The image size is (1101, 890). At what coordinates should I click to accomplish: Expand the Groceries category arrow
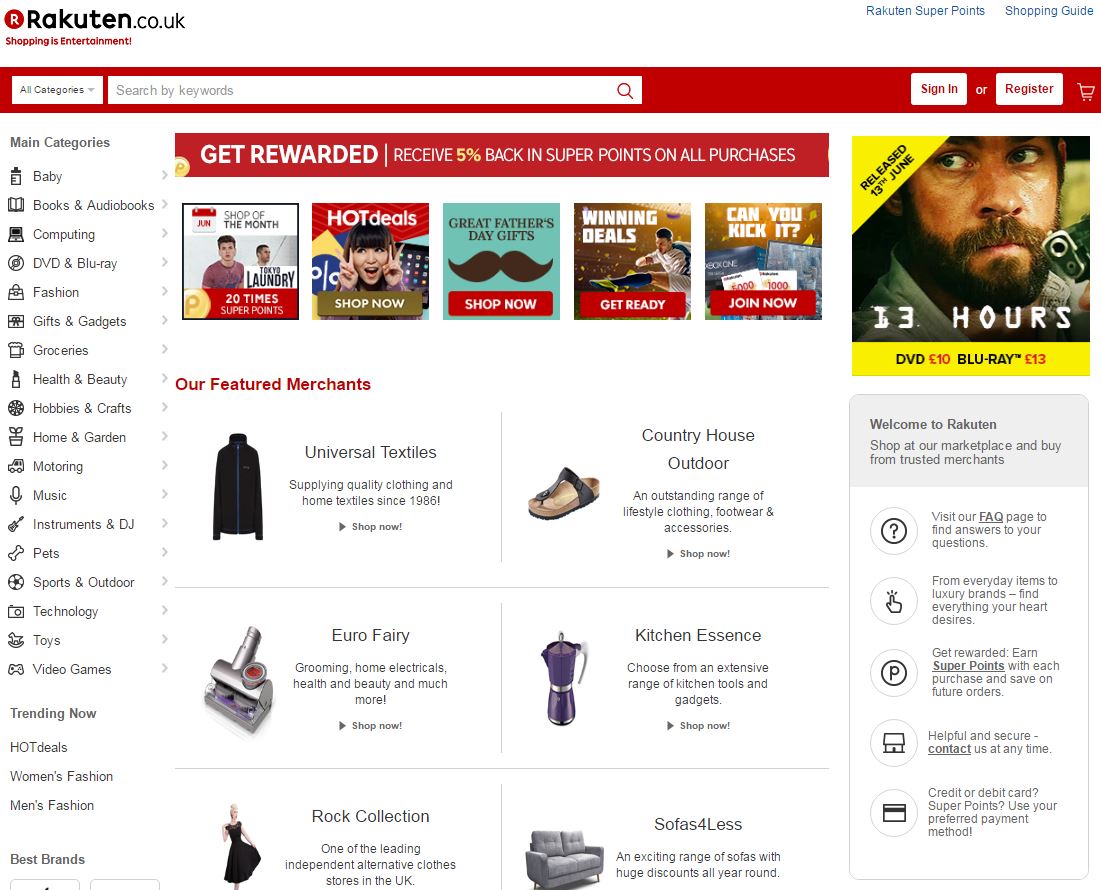(x=164, y=349)
